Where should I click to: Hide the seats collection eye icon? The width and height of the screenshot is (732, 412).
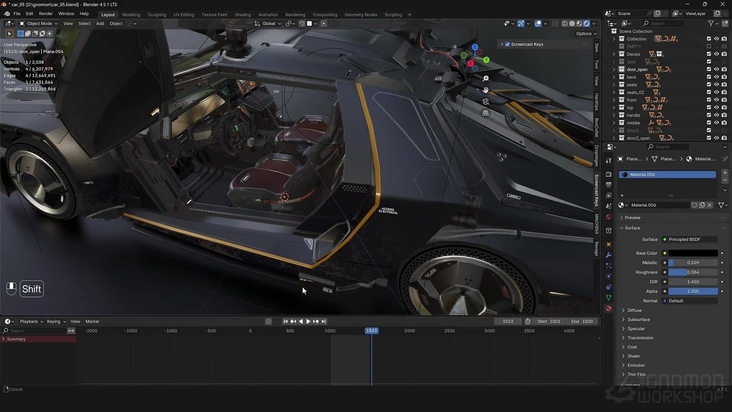pyautogui.click(x=717, y=85)
